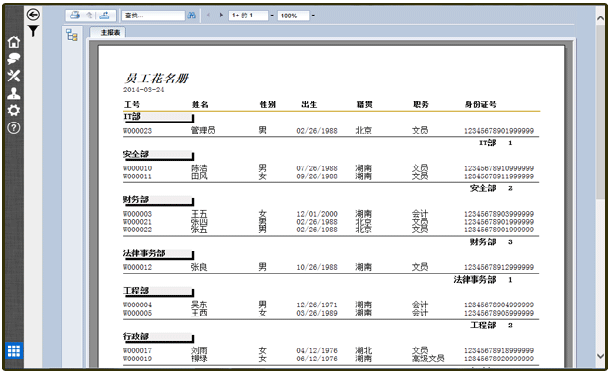Click the date 2014-03-24
Image resolution: width=610 pixels, height=375 pixels.
tap(144, 89)
